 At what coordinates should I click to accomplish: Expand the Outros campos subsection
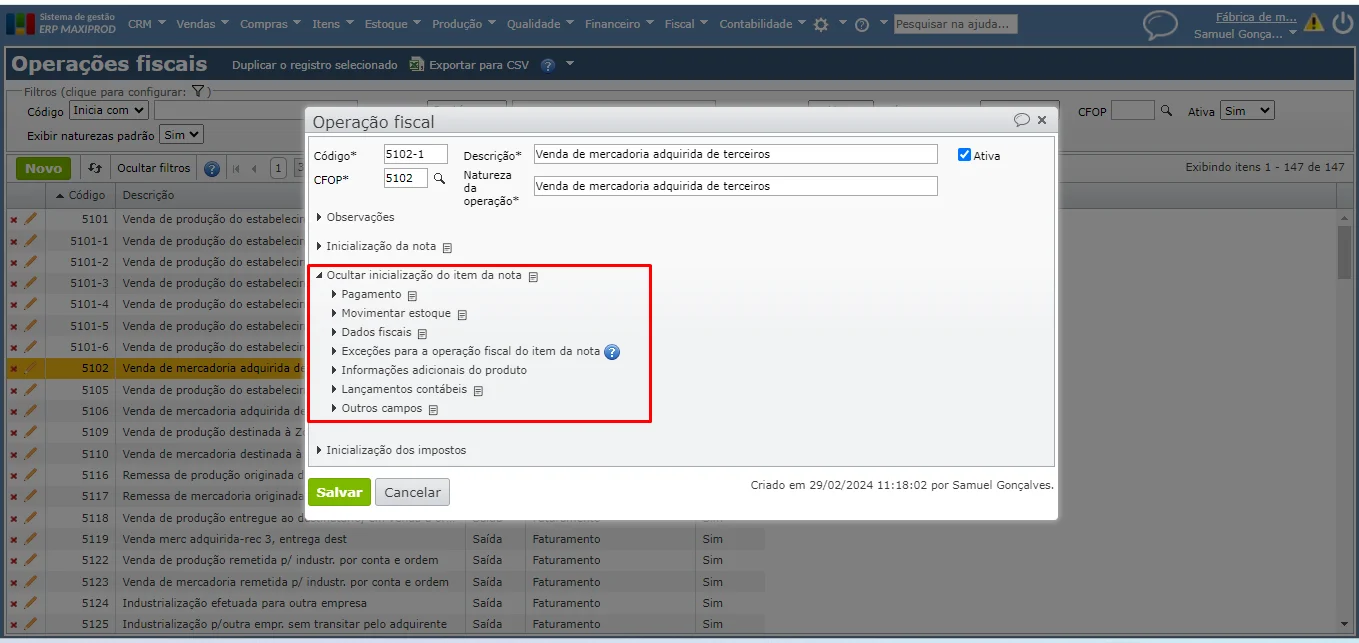point(376,408)
